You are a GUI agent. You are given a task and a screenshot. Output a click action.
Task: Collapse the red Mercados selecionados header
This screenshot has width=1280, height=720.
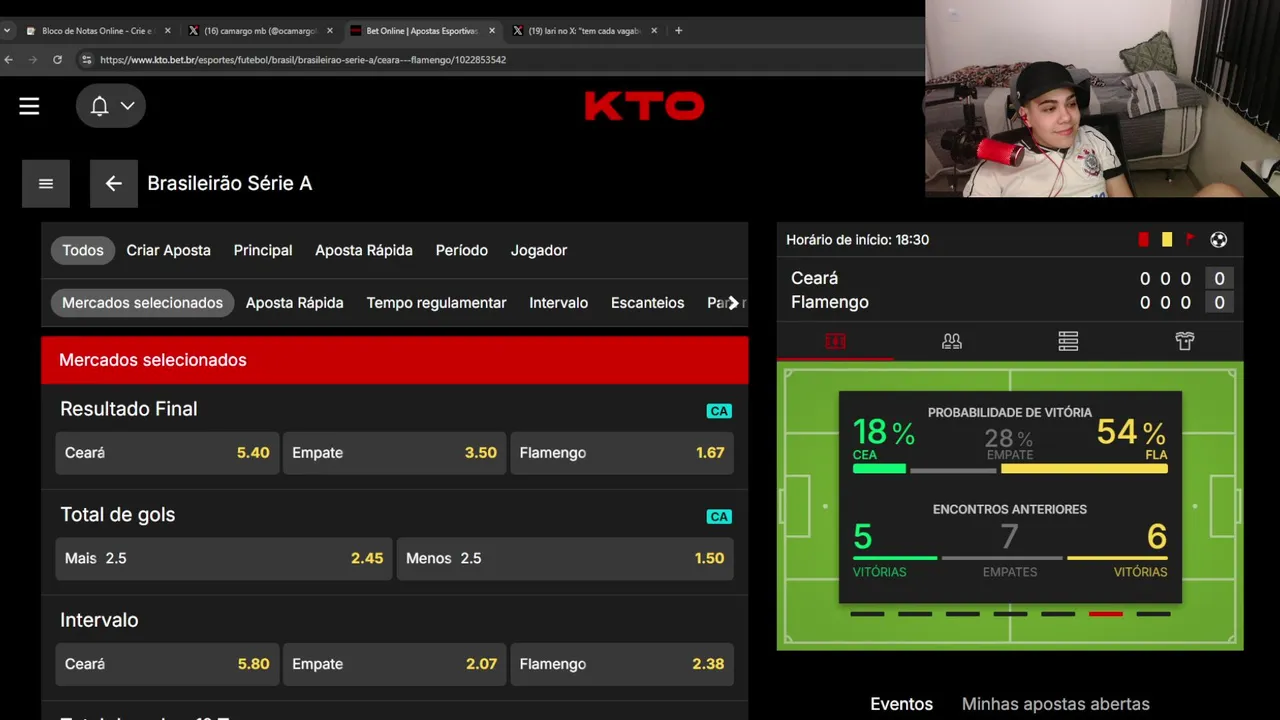(394, 360)
